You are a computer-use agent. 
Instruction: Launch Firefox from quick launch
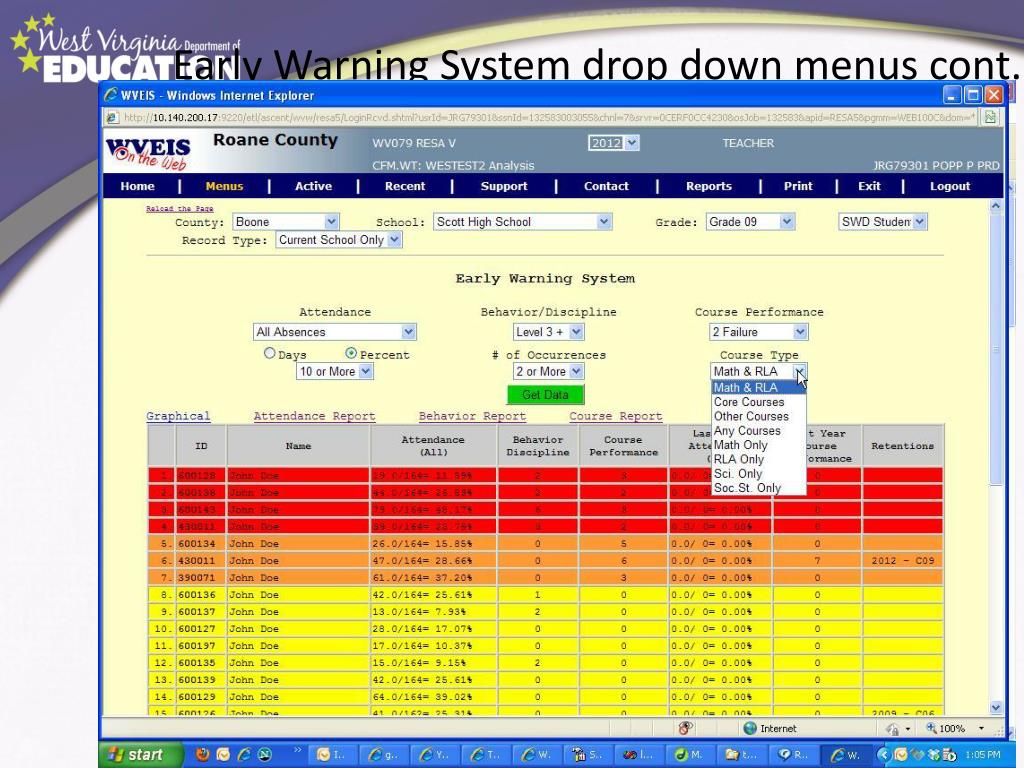point(203,755)
